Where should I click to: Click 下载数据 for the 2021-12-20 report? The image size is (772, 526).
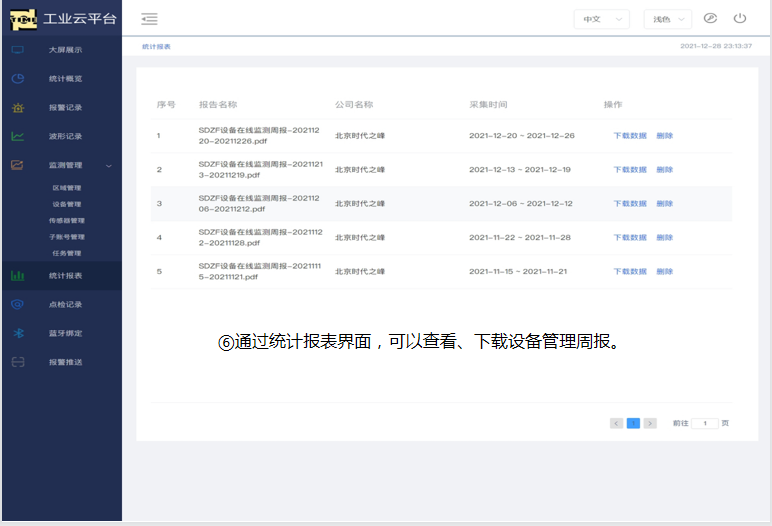coord(630,135)
